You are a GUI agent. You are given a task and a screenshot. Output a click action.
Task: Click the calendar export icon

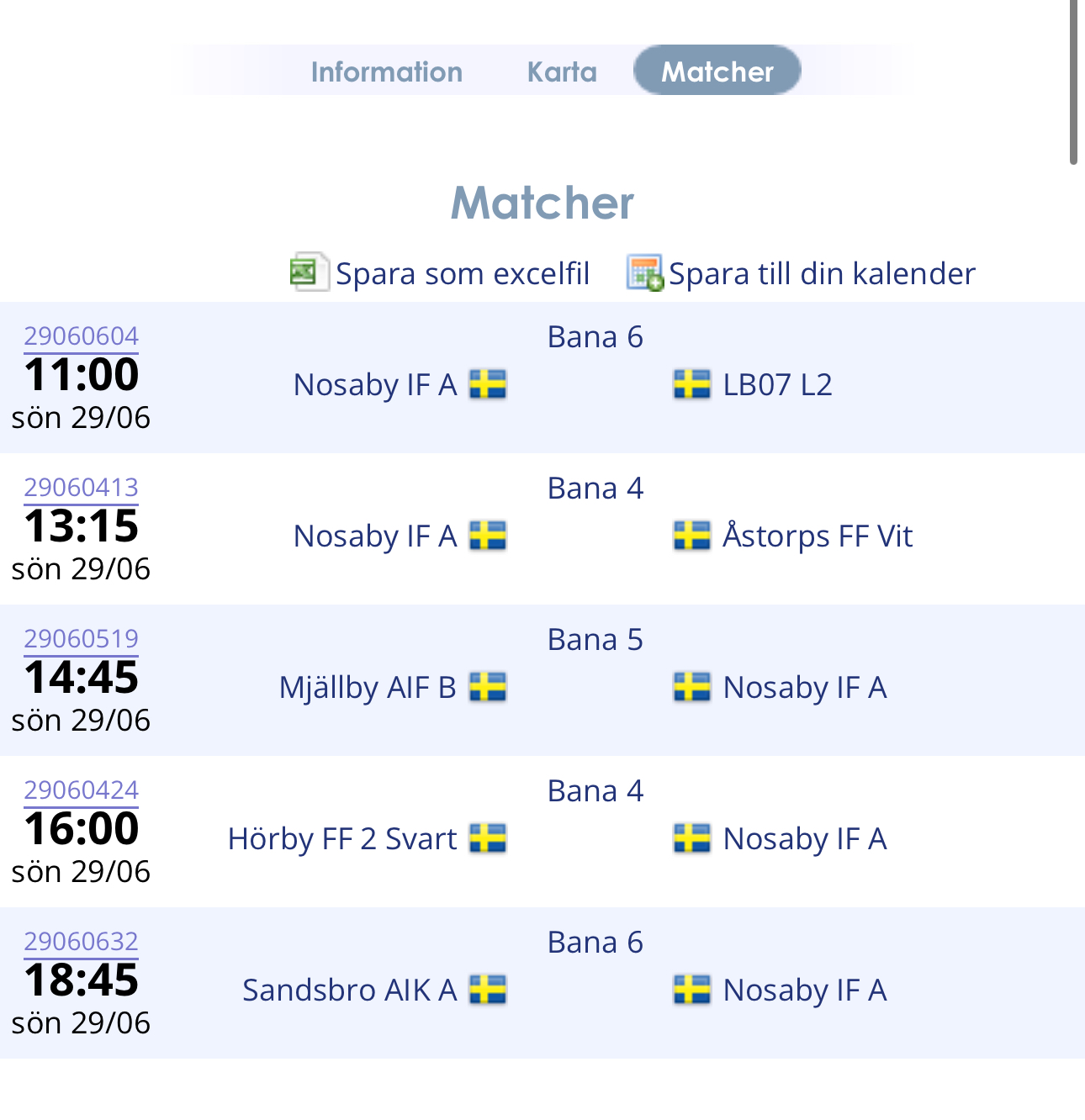(x=644, y=272)
